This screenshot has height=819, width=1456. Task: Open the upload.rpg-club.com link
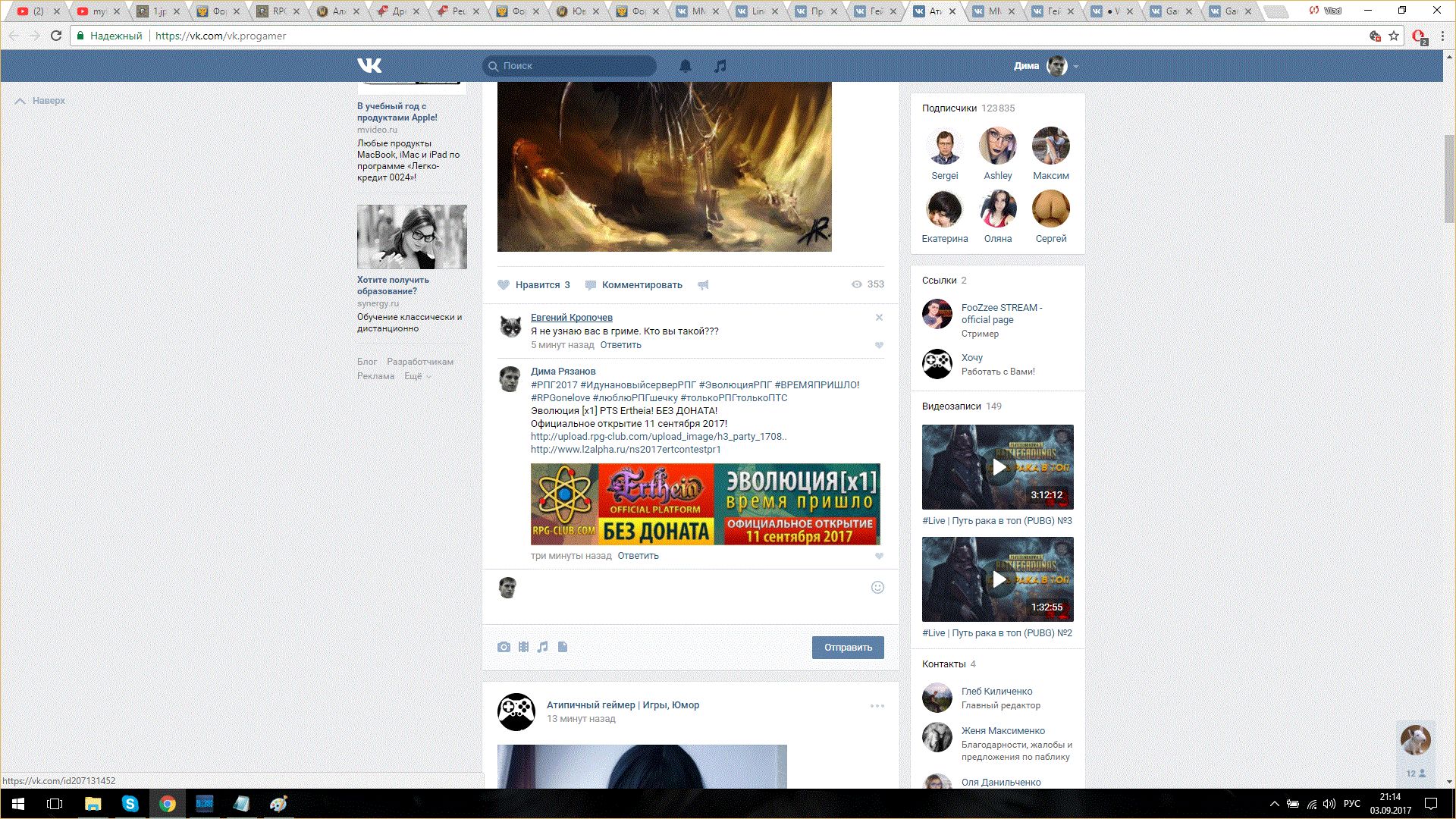pos(658,437)
